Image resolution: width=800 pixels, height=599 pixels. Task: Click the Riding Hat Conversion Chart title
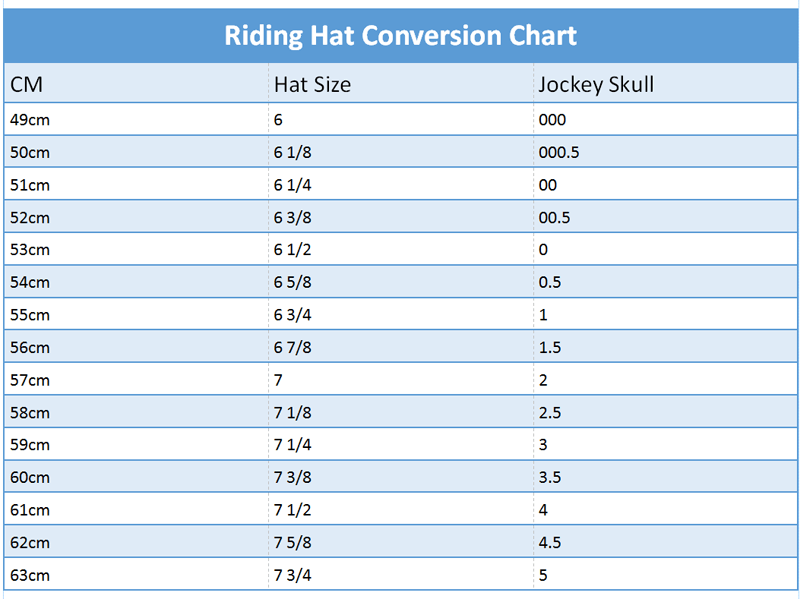pos(400,36)
